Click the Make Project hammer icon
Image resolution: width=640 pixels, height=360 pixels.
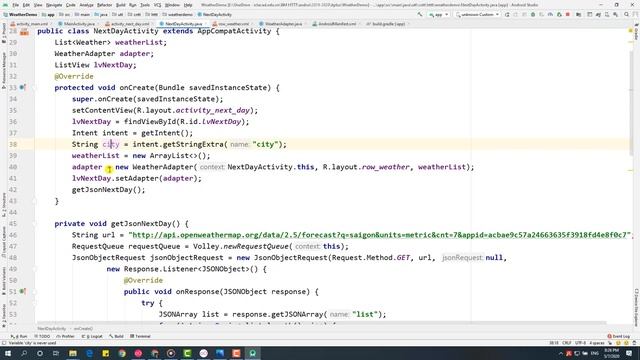click(420, 14)
